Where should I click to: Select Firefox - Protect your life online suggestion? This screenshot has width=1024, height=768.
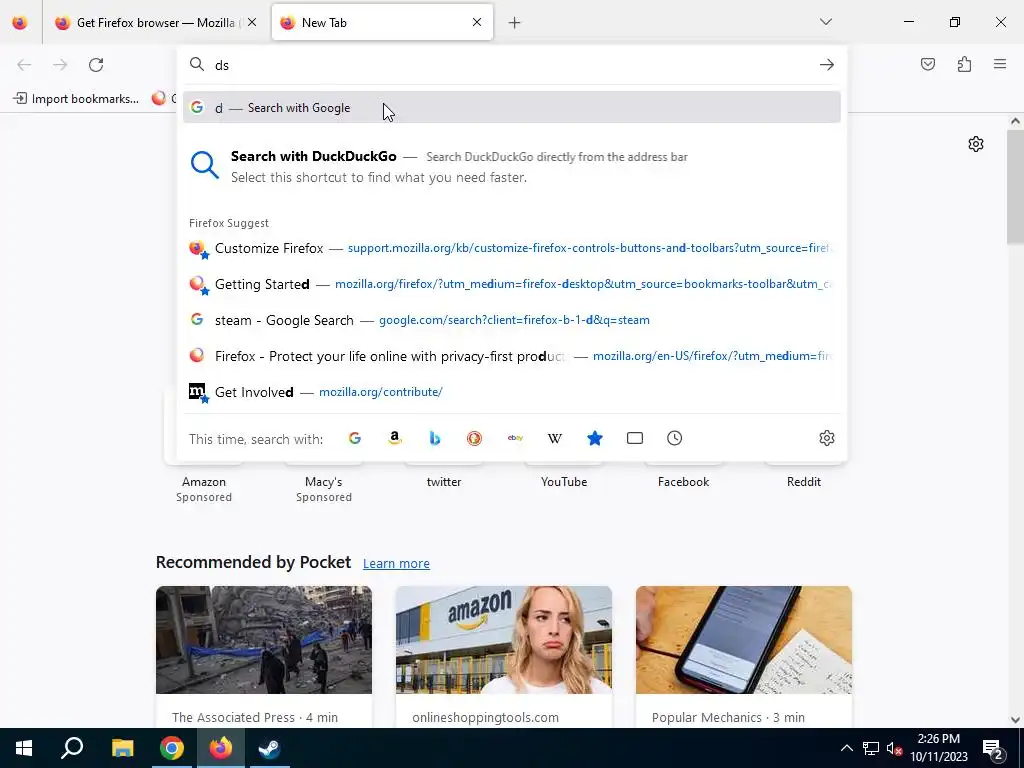point(512,356)
